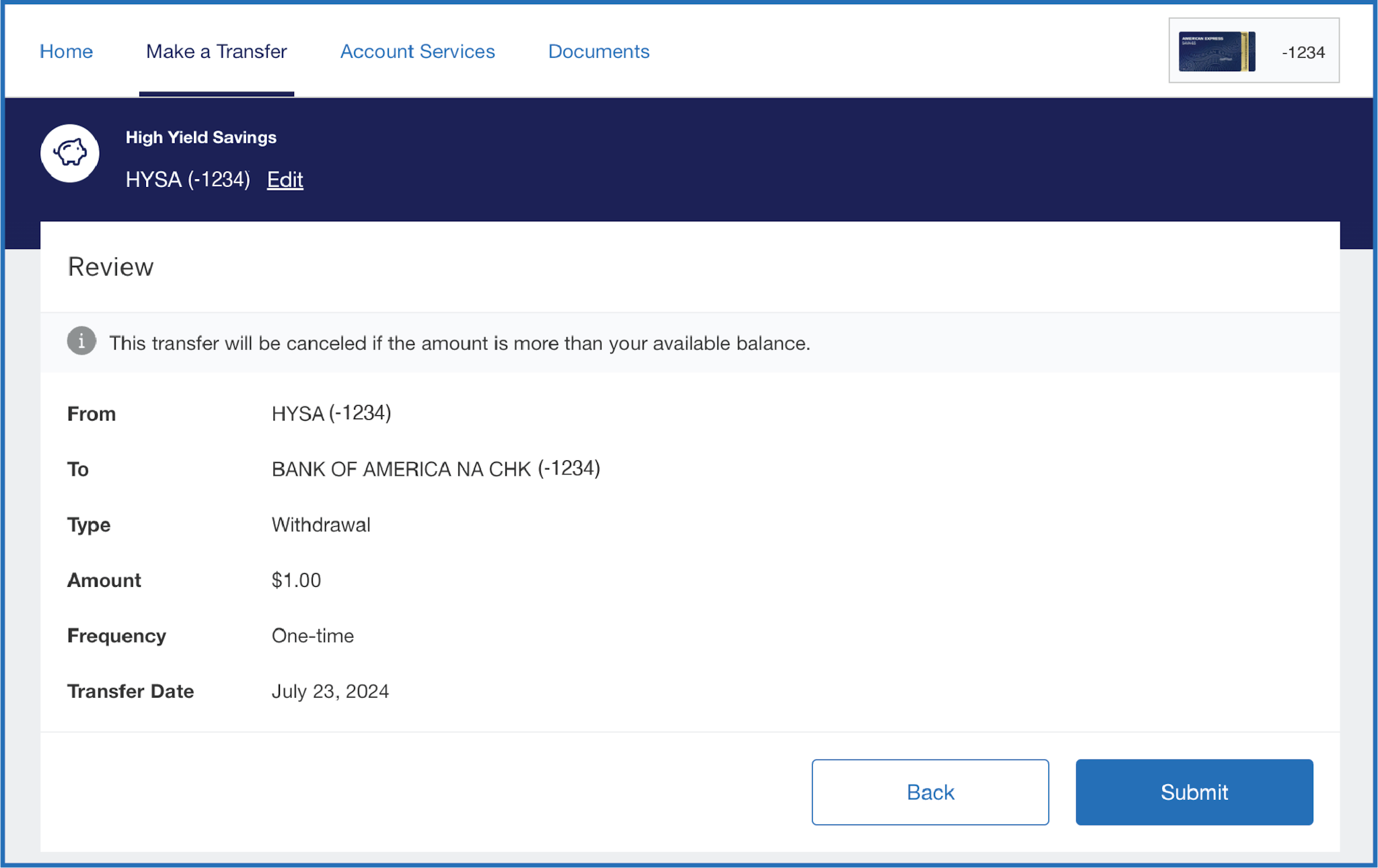Click the Review heading
This screenshot has height=868, width=1378.
click(x=110, y=267)
